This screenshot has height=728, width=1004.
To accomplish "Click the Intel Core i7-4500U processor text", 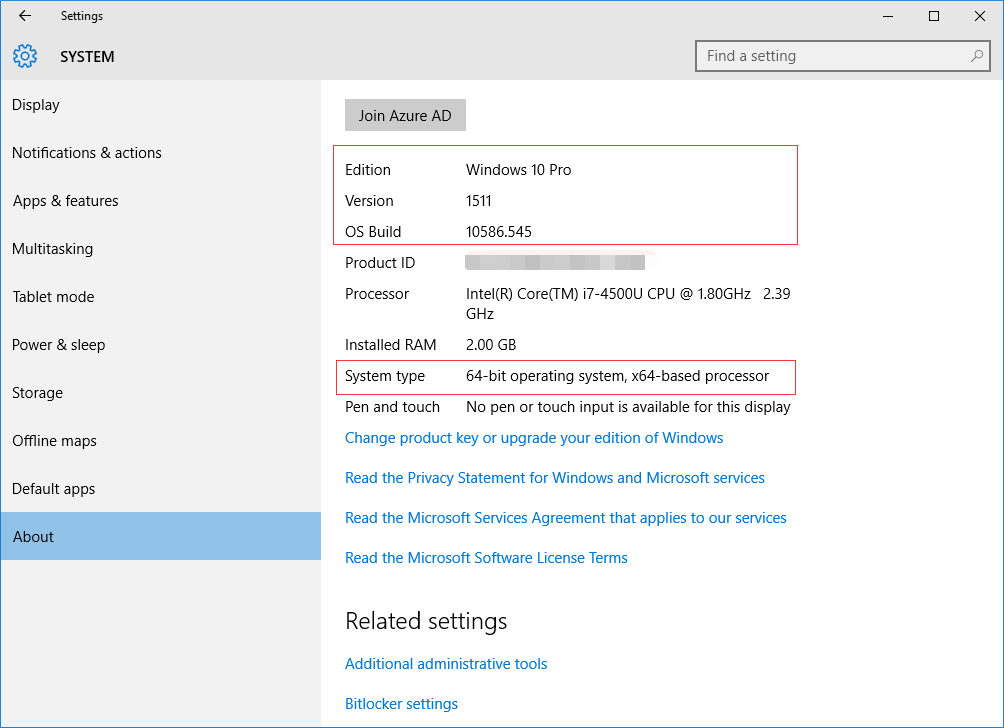I will pos(628,303).
